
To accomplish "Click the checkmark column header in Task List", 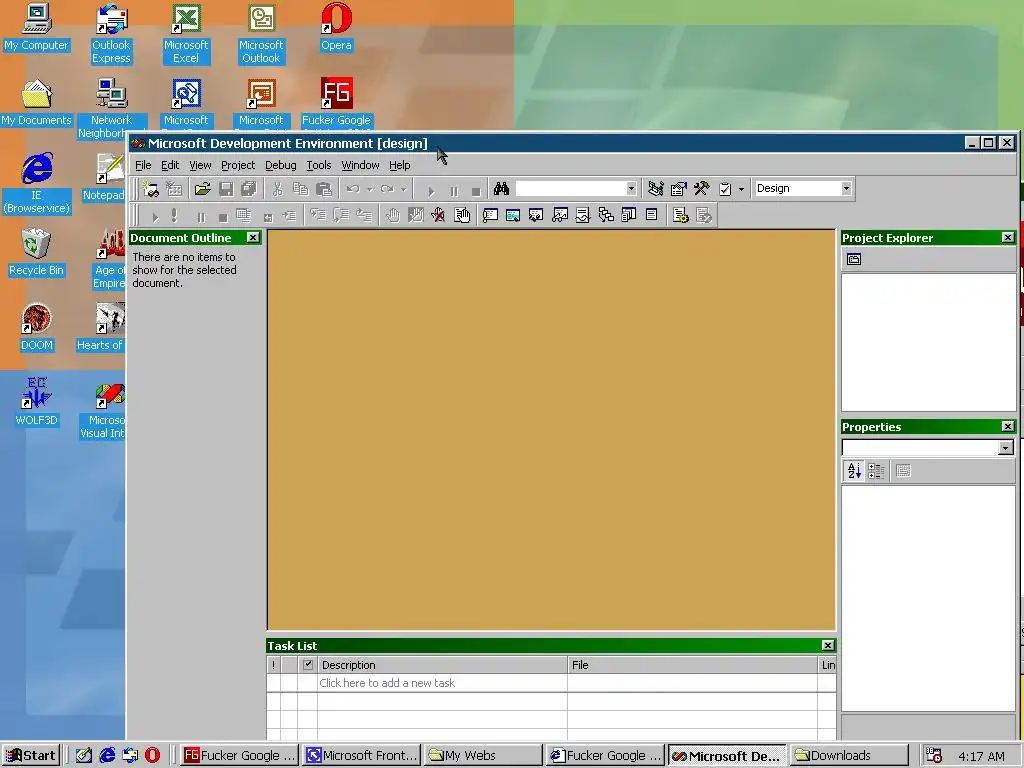I will (x=308, y=665).
